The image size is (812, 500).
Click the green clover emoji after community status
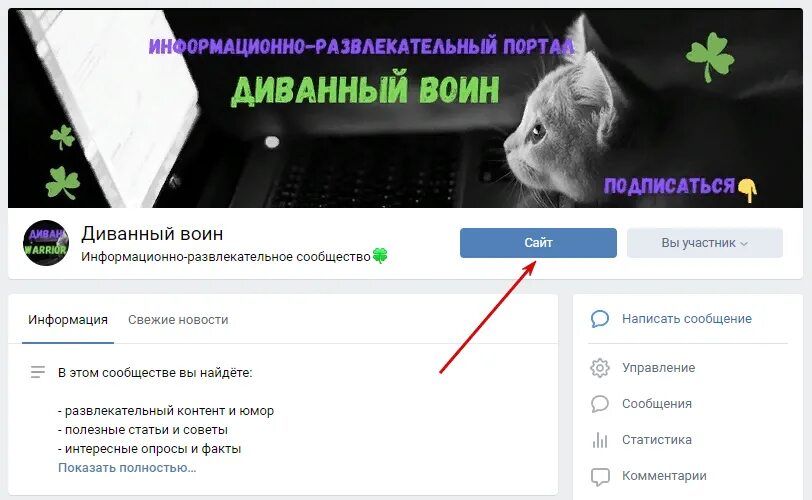[x=380, y=256]
